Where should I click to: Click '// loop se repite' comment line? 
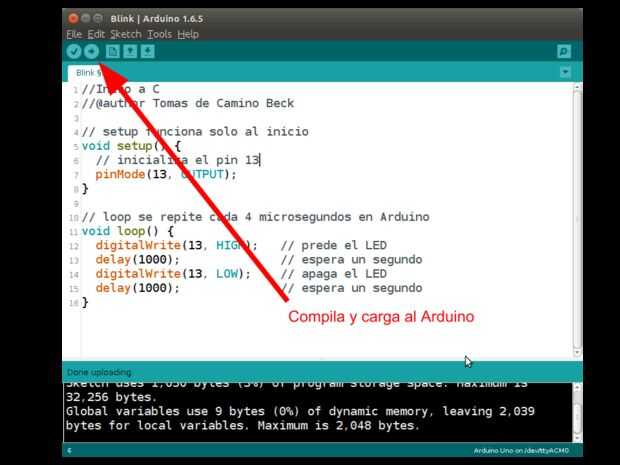tap(255, 217)
